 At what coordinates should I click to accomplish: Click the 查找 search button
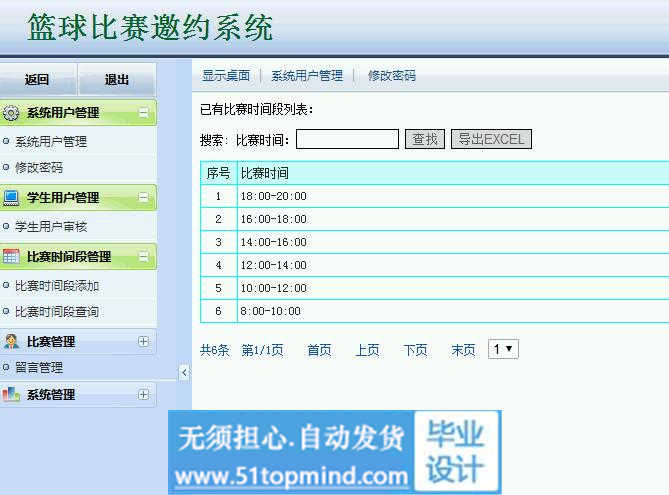(426, 139)
